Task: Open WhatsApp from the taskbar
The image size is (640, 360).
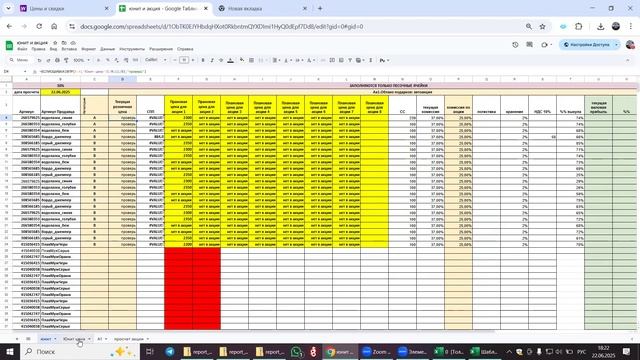Action: click(x=297, y=351)
